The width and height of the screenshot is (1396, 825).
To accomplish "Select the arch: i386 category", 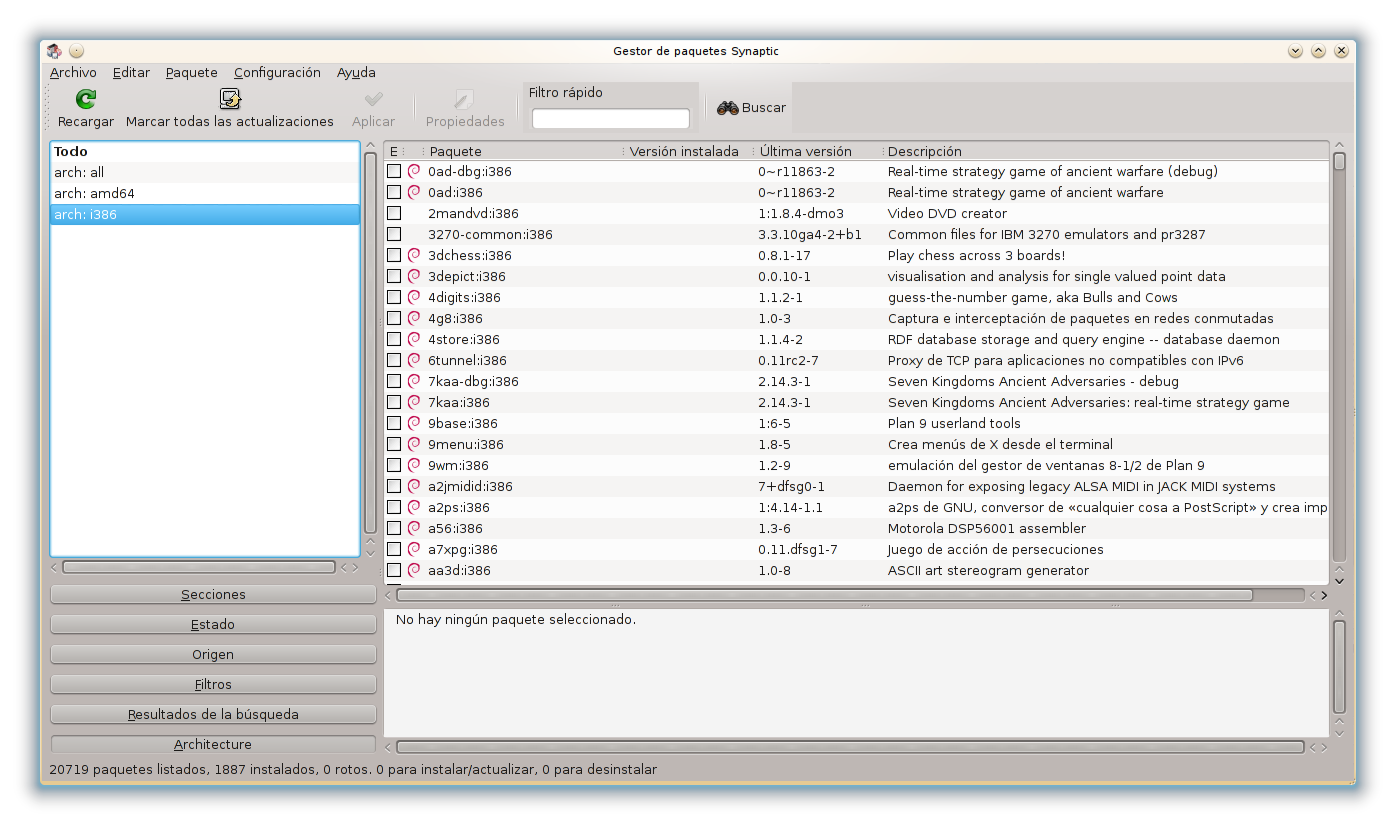I will click(205, 214).
